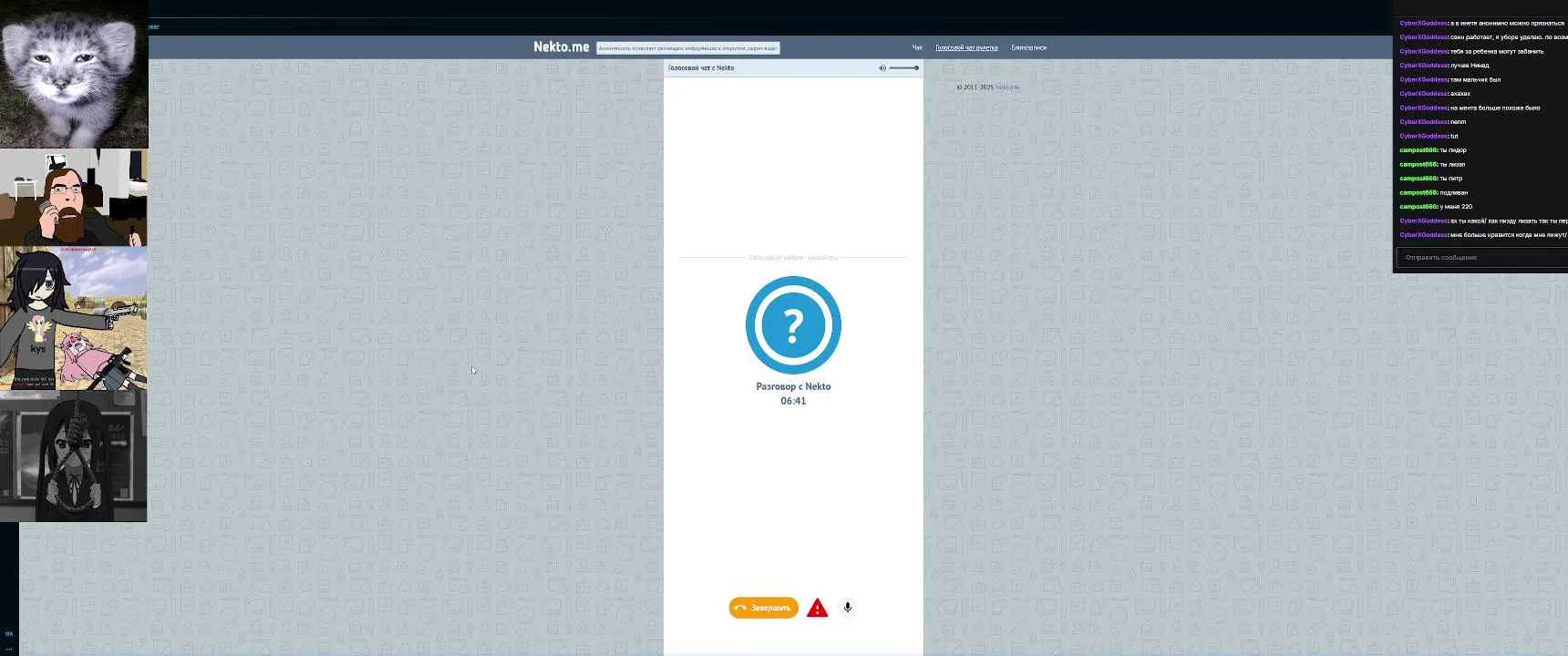Click chat message 'там мальчик был'

coord(1475,79)
